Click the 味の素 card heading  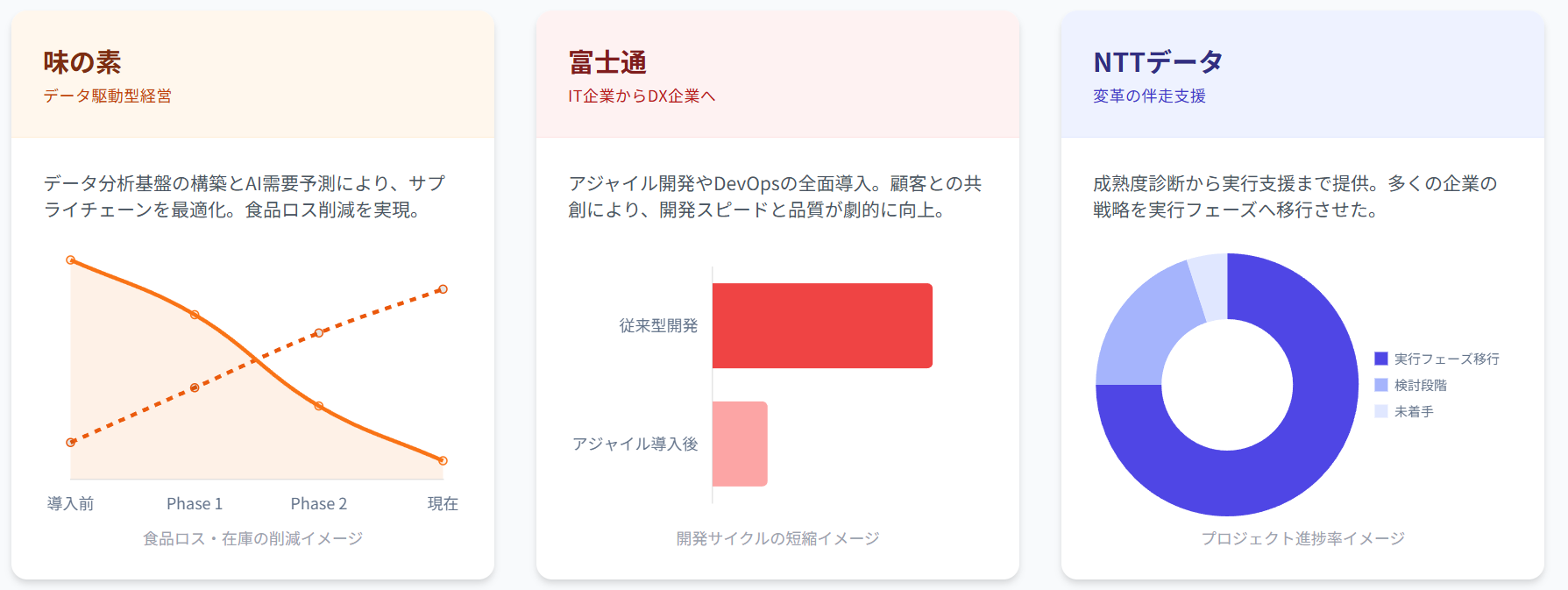point(82,62)
